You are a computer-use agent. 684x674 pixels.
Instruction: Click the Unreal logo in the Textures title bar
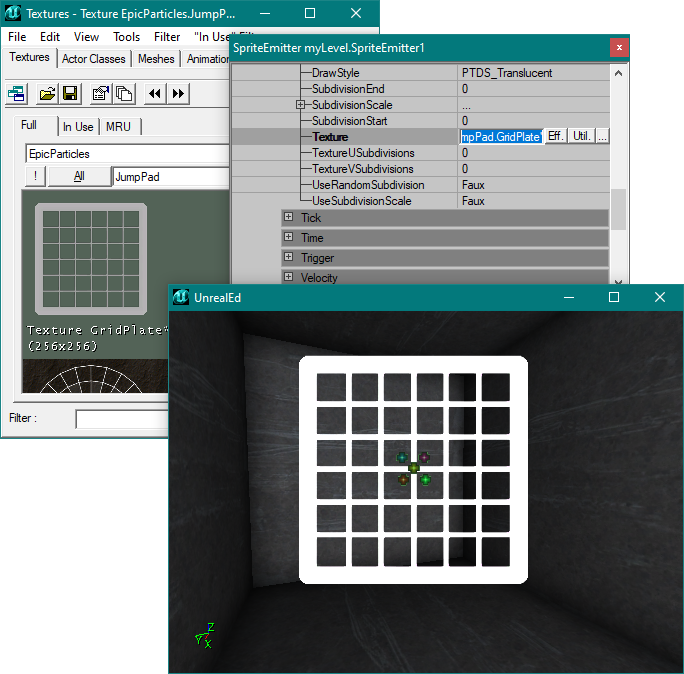pos(12,13)
